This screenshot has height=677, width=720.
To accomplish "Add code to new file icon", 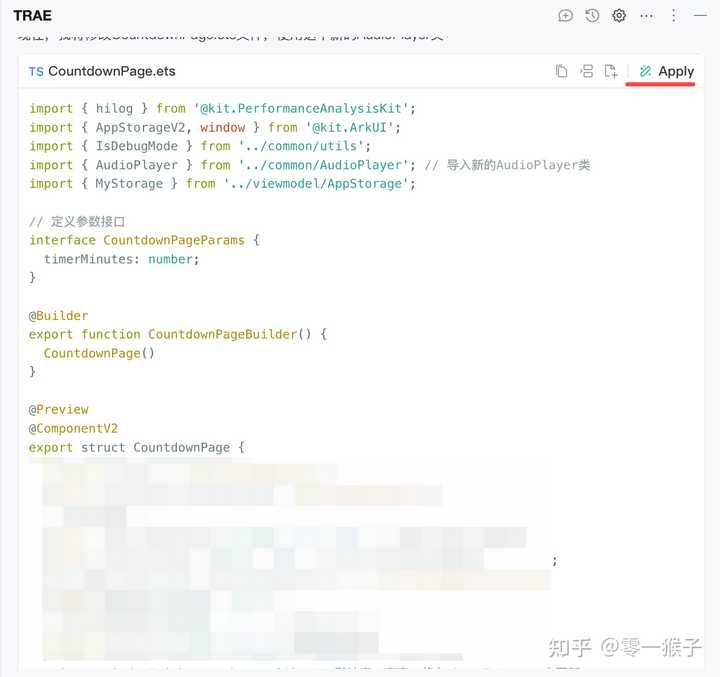I will (x=611, y=71).
